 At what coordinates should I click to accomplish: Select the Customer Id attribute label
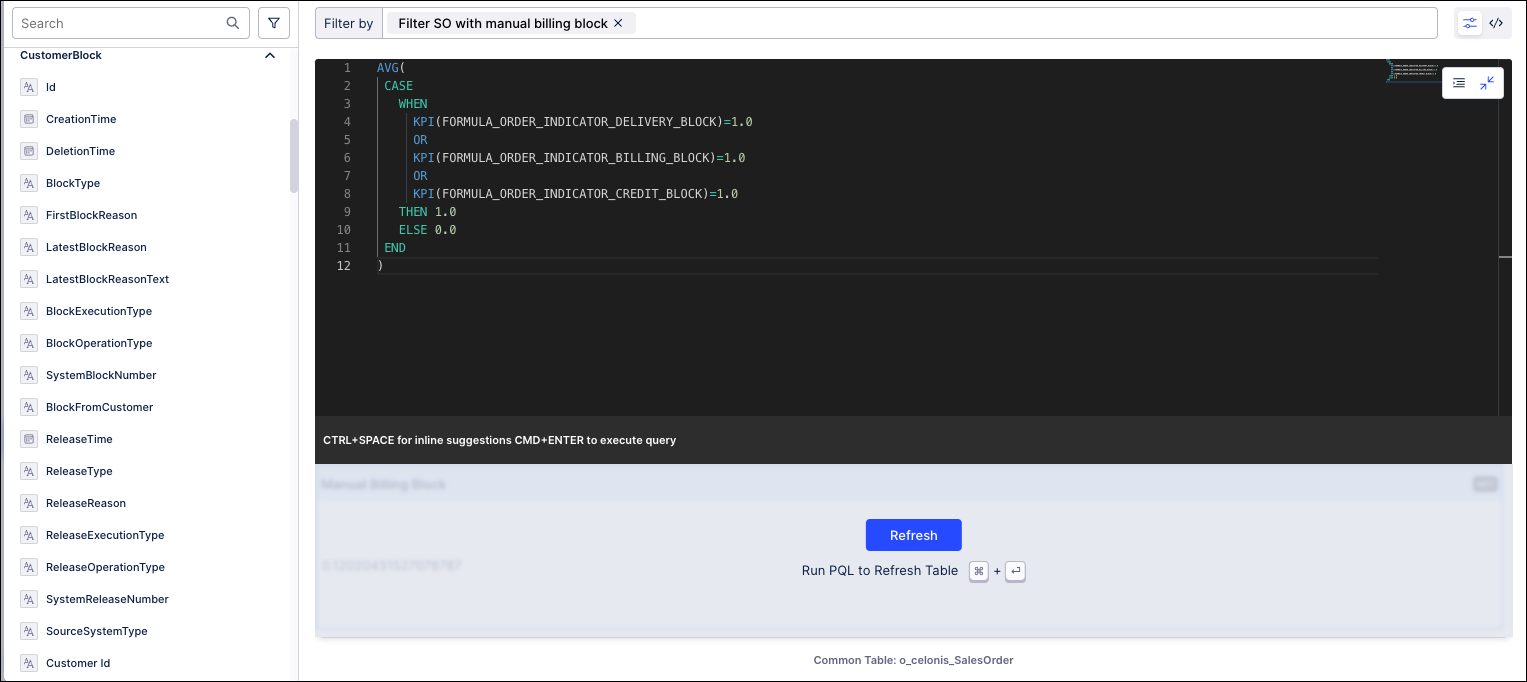point(78,663)
